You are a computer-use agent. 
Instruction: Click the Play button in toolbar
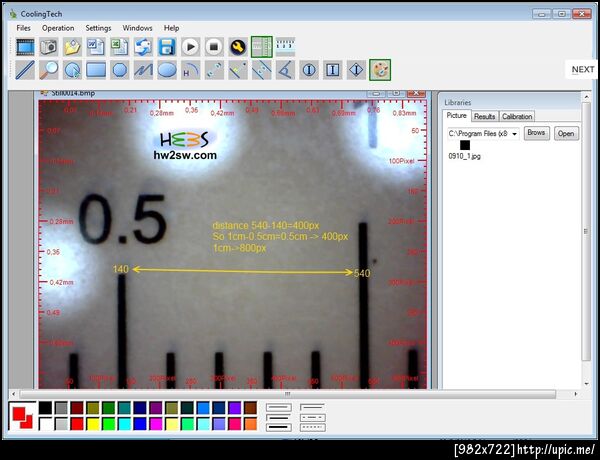tap(191, 47)
